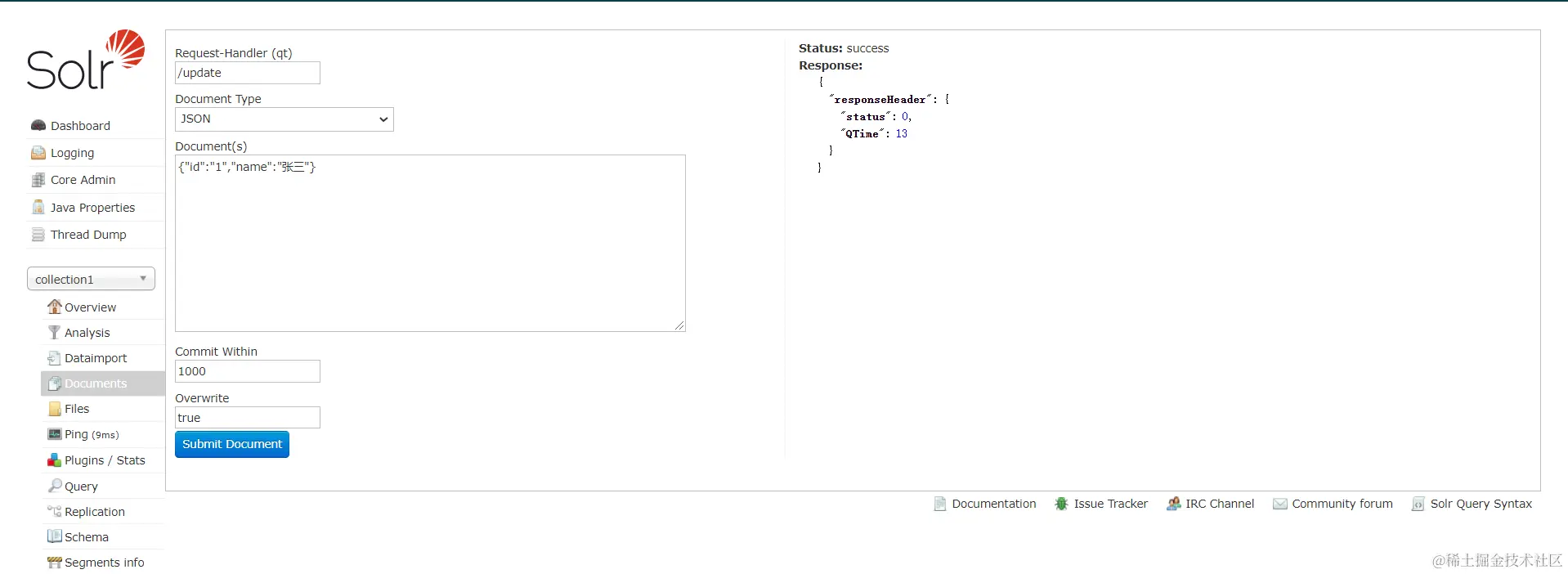This screenshot has height=574, width=1568.
Task: Open the Issue Tracker link
Action: click(x=1110, y=504)
